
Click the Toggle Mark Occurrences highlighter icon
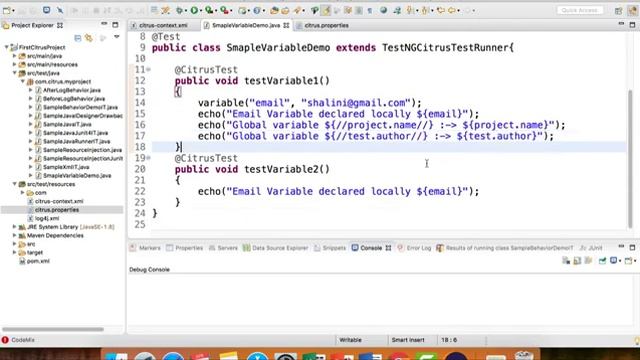(x=326, y=10)
